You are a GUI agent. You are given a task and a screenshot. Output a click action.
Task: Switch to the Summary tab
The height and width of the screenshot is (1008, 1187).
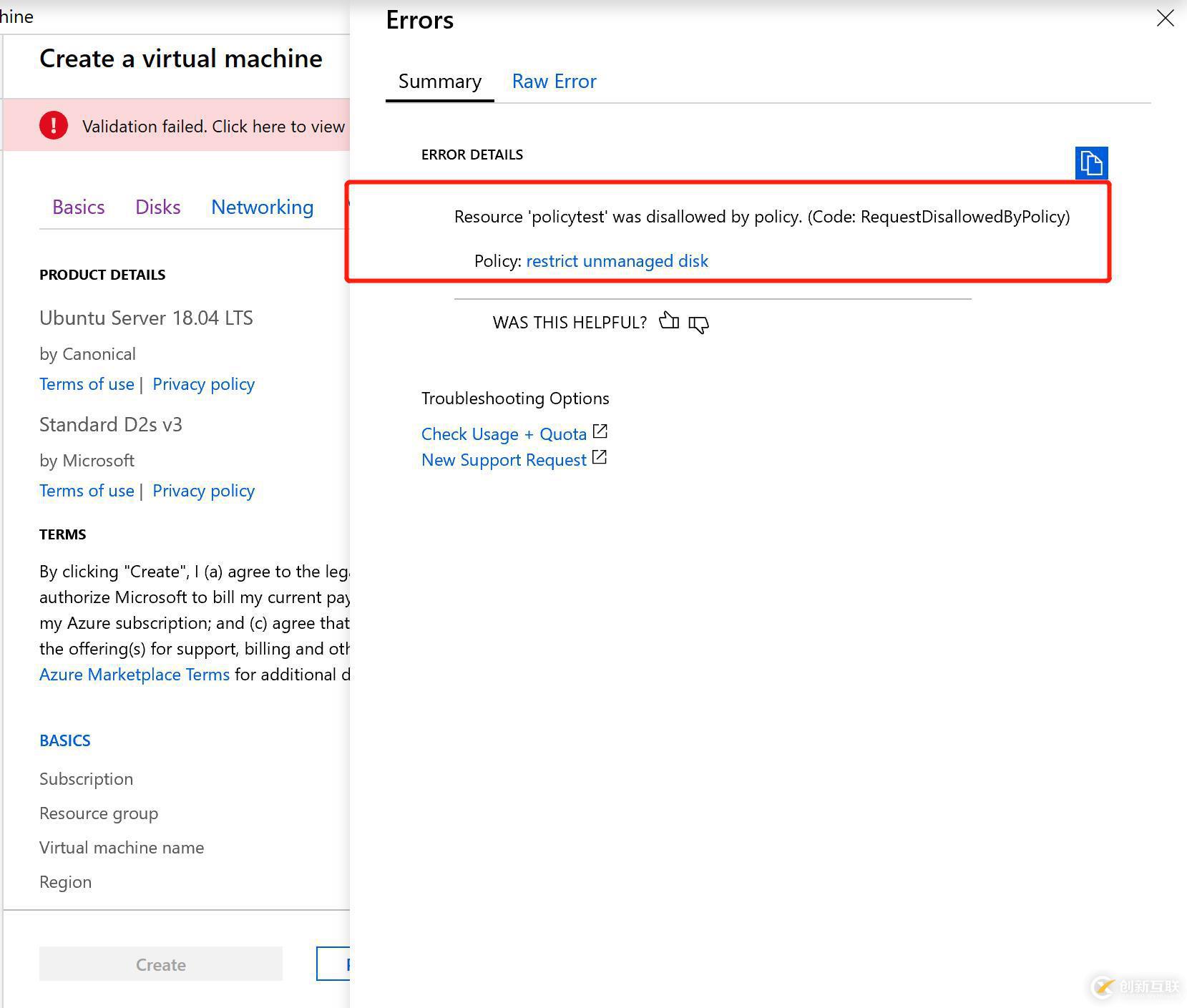[439, 81]
